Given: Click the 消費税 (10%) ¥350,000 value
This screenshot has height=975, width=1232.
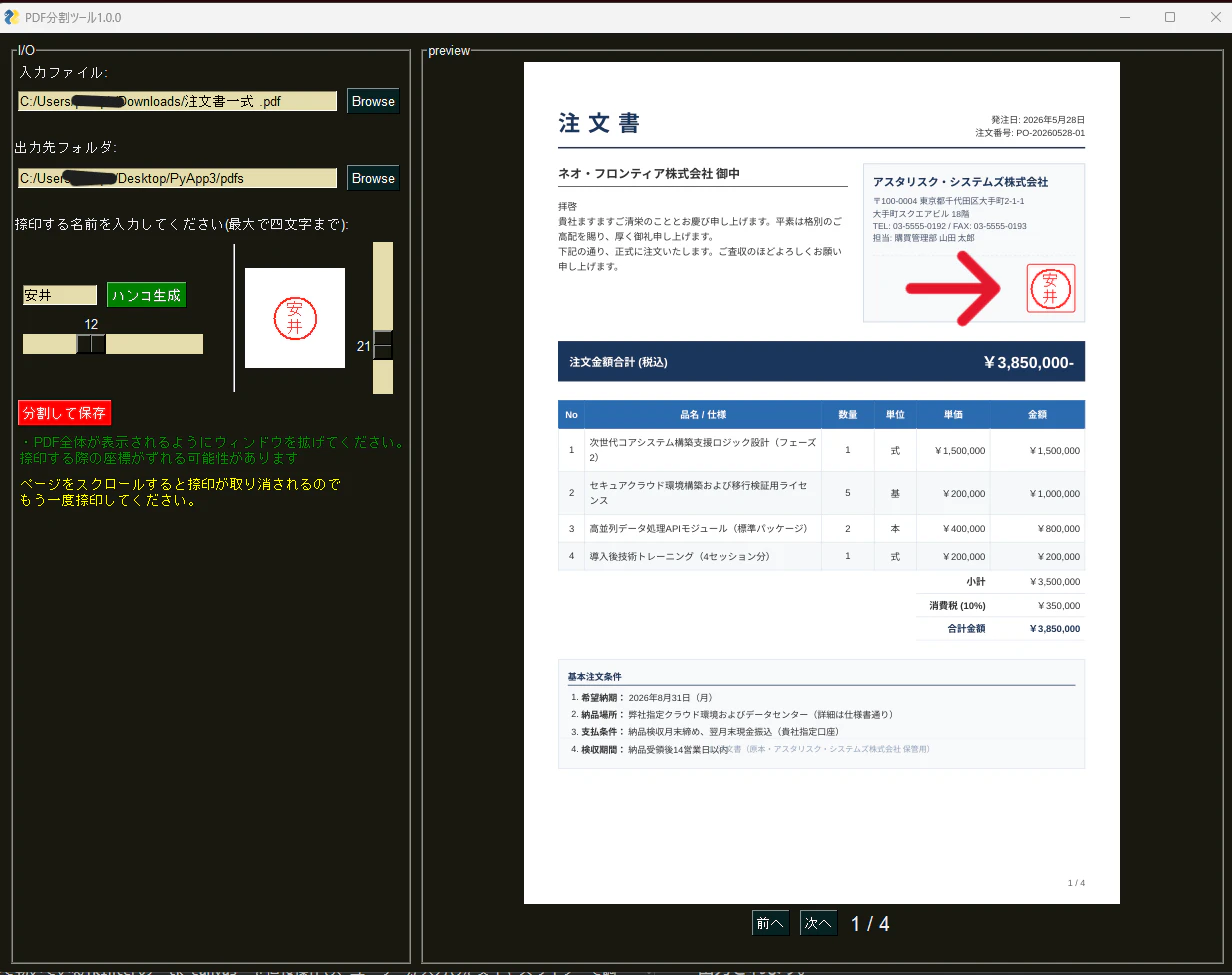Looking at the screenshot, I should pyautogui.click(x=1057, y=605).
